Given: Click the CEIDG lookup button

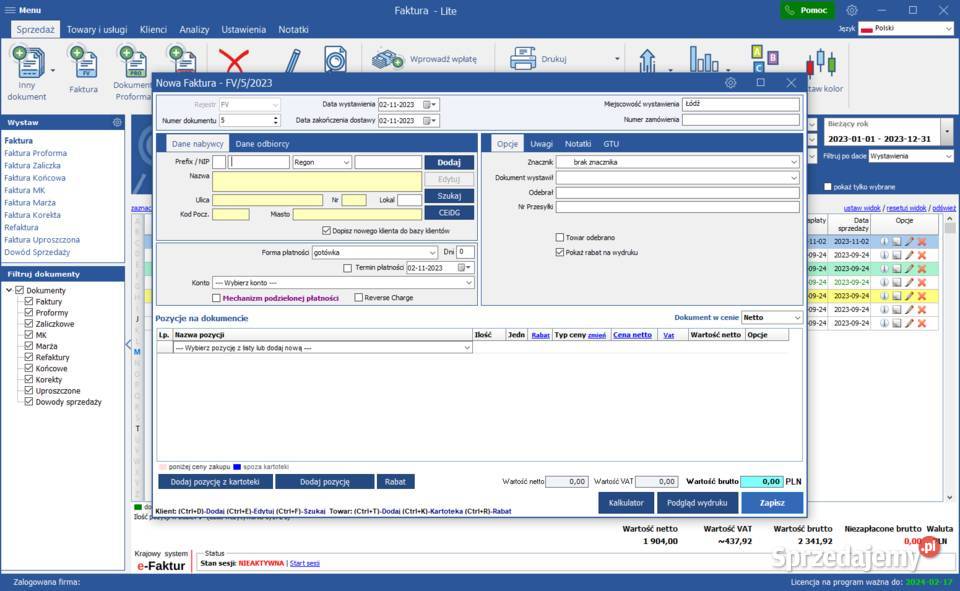Looking at the screenshot, I should coord(449,213).
